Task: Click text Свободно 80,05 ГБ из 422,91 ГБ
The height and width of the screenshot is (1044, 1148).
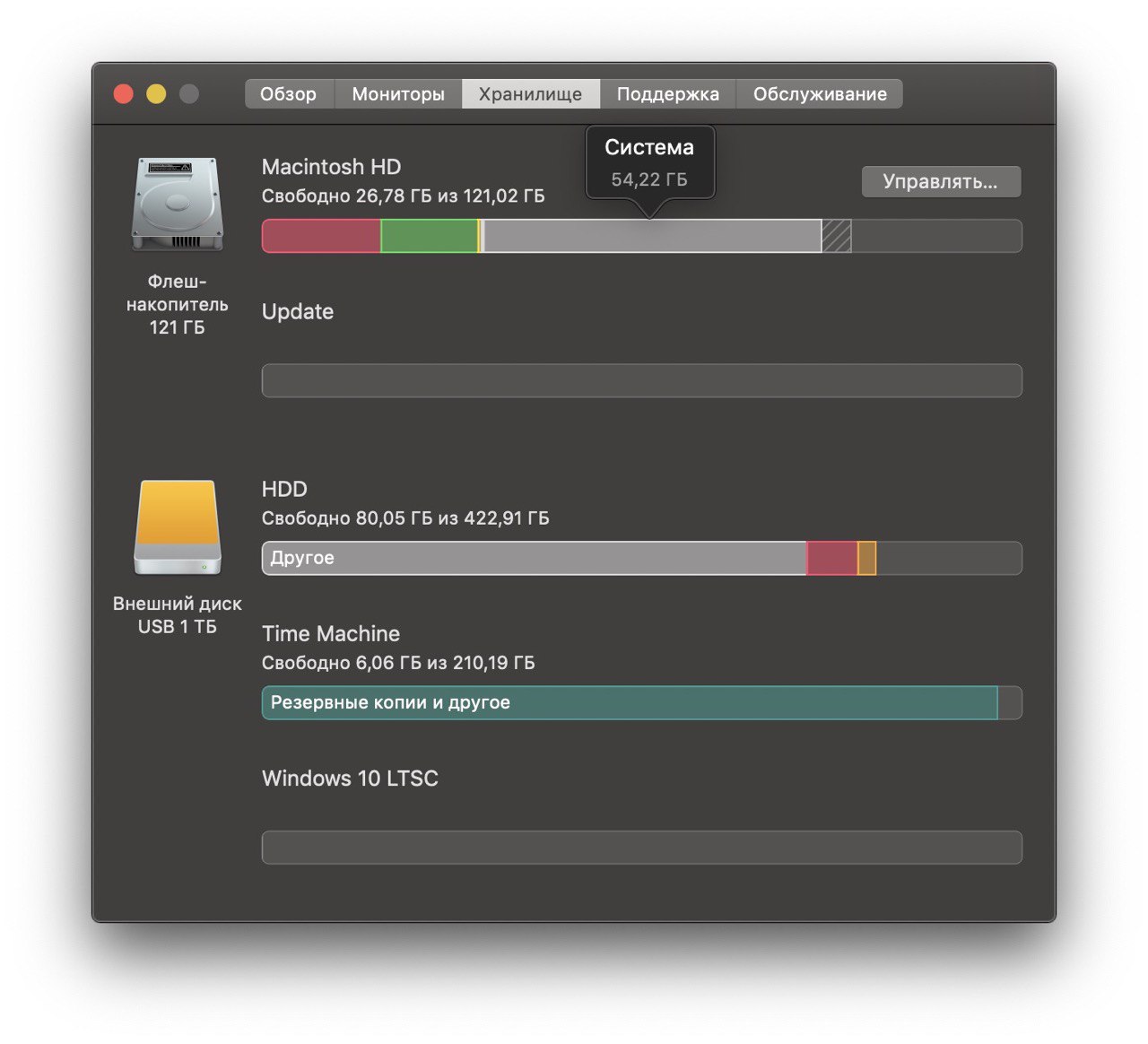Action: pyautogui.click(x=405, y=518)
